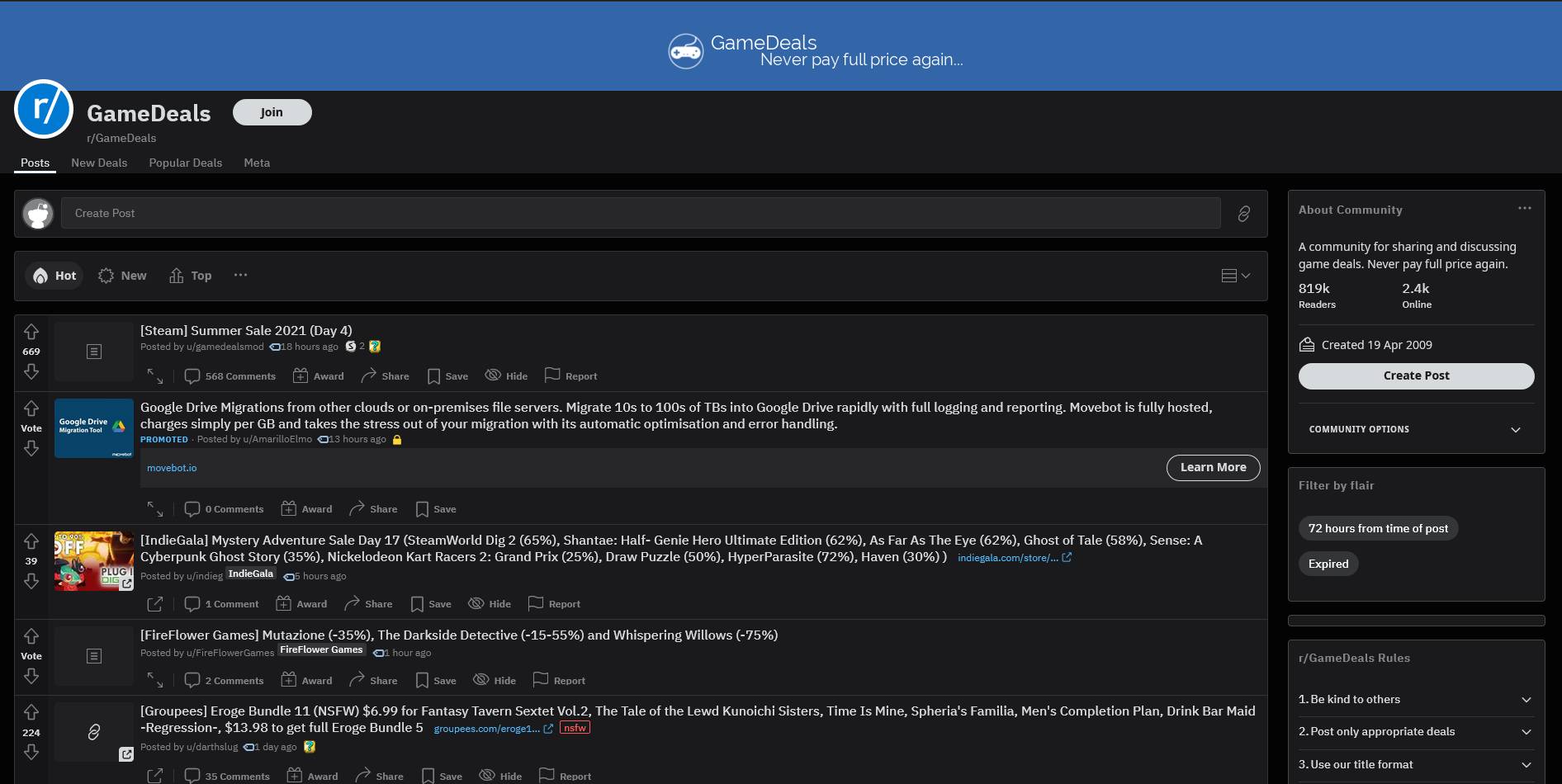
Task: Switch to the New Deals tab
Action: tap(99, 163)
